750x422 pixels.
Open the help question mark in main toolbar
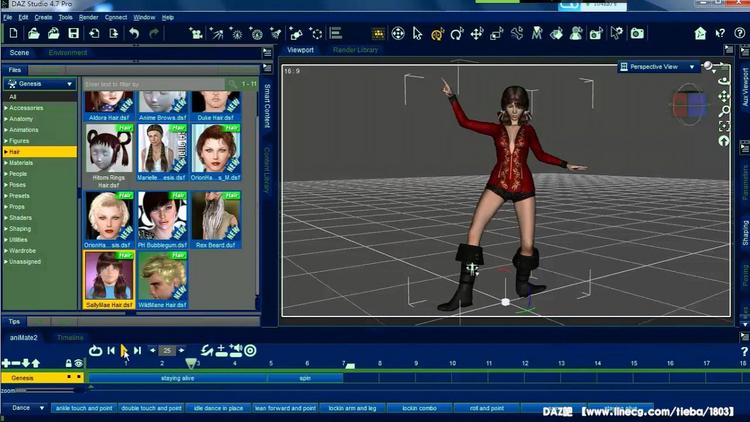739,33
